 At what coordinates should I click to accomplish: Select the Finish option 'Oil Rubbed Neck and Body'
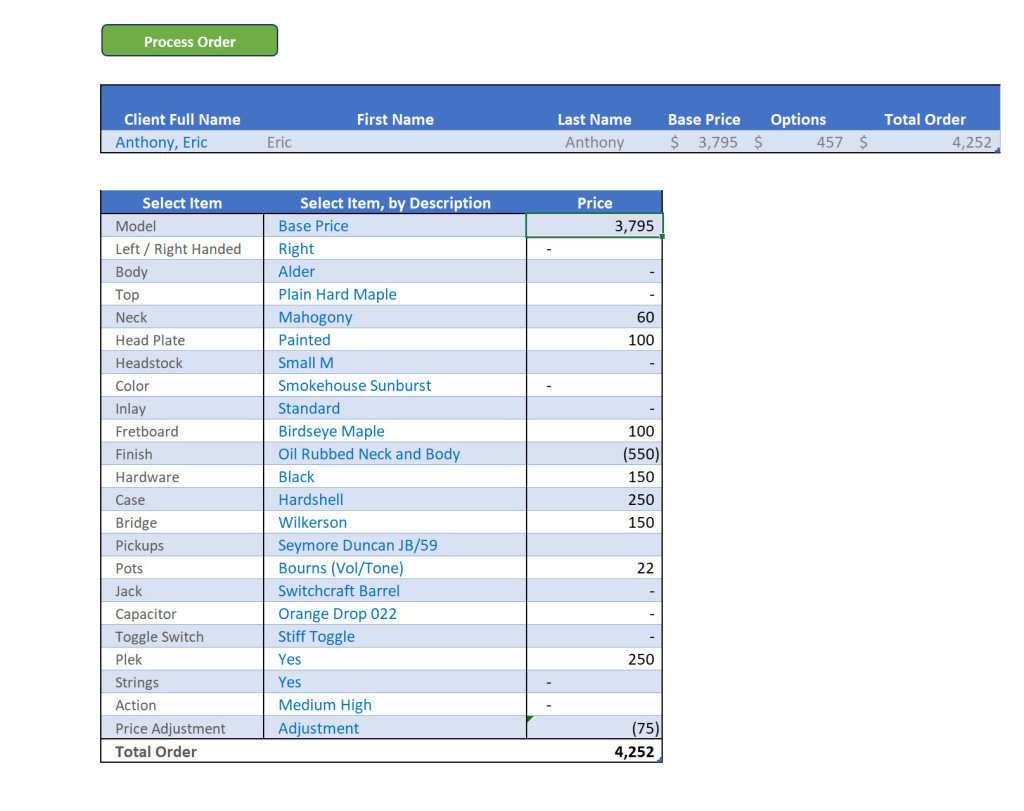tap(395, 454)
